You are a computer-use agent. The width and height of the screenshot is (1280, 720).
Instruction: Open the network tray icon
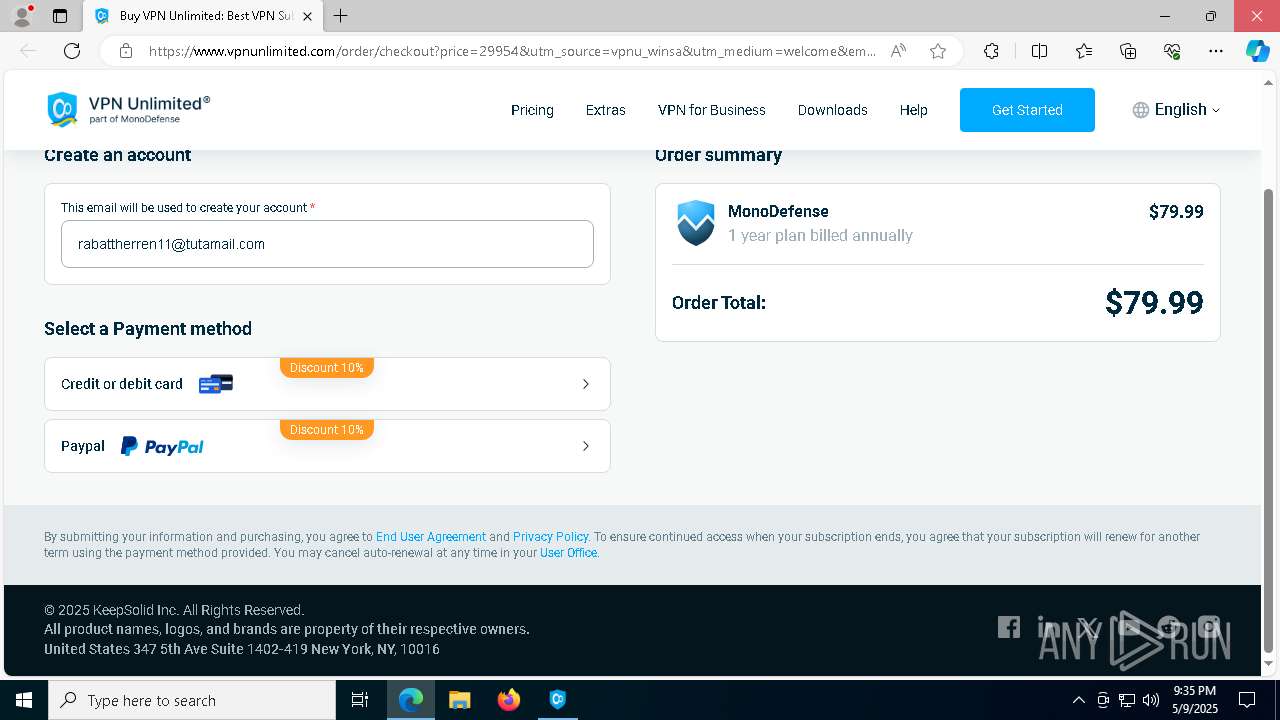1127,700
